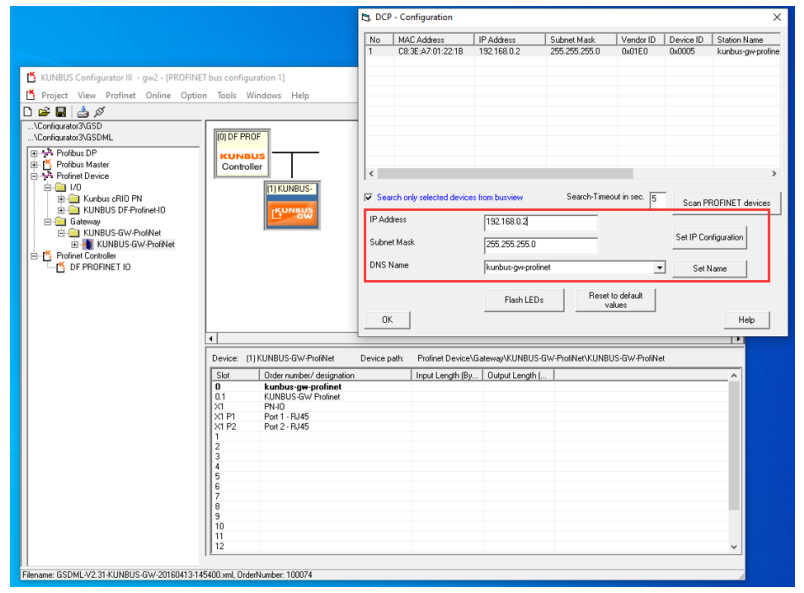The height and width of the screenshot is (593, 804).
Task: Collapse the Profinet Controller tree node
Action: [34, 255]
